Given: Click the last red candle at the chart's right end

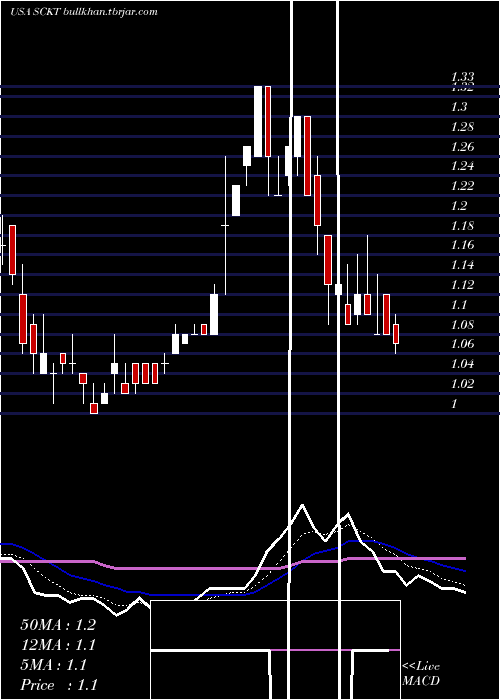Looking at the screenshot, I should (396, 334).
